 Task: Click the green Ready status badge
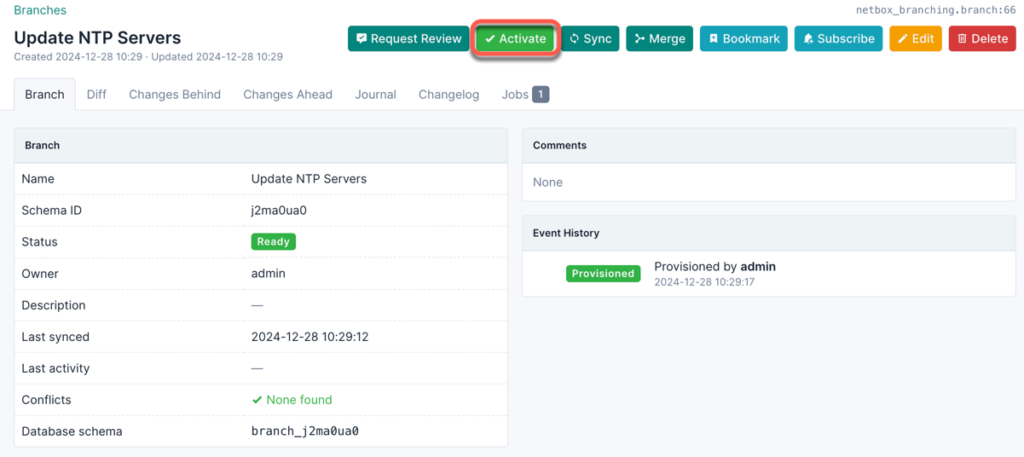[x=274, y=242]
